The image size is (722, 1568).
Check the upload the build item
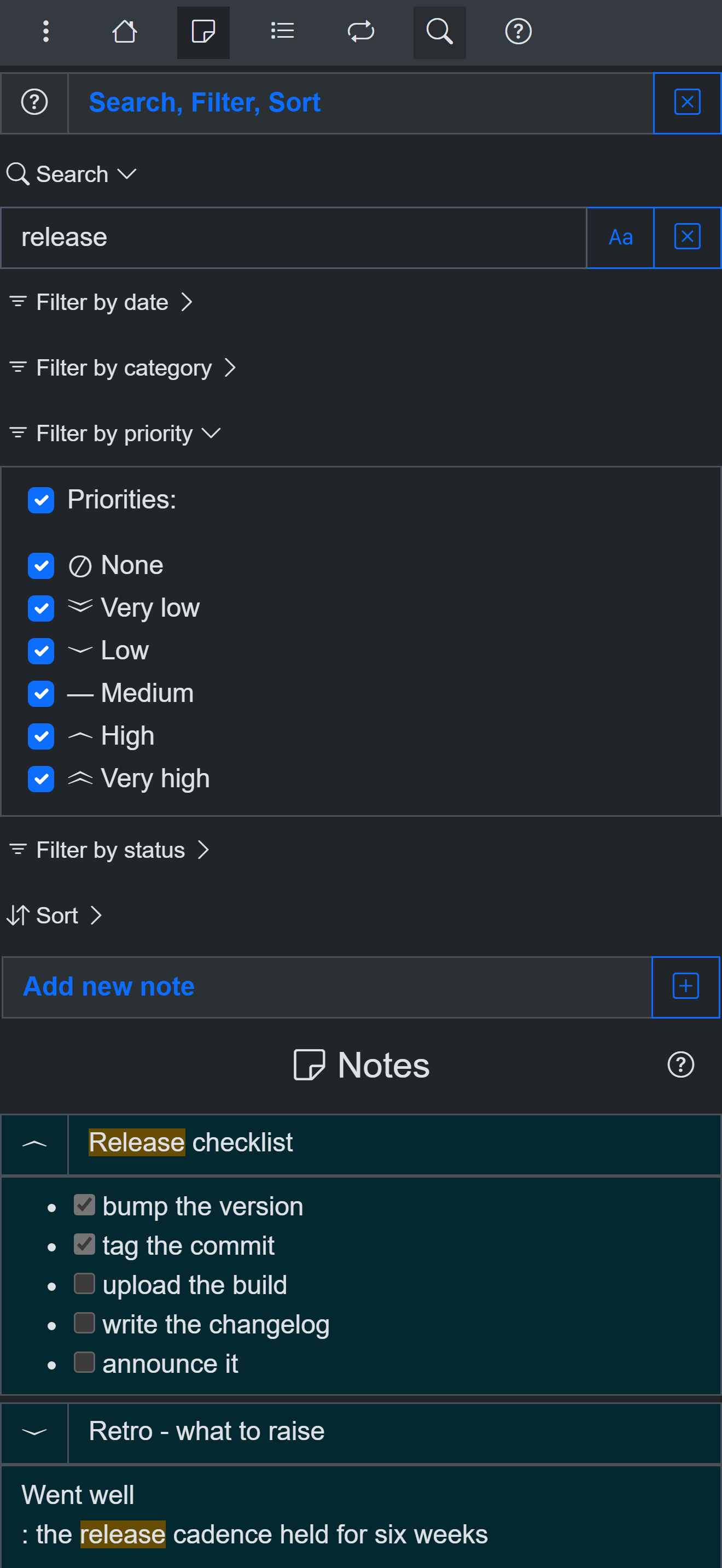(x=85, y=1284)
